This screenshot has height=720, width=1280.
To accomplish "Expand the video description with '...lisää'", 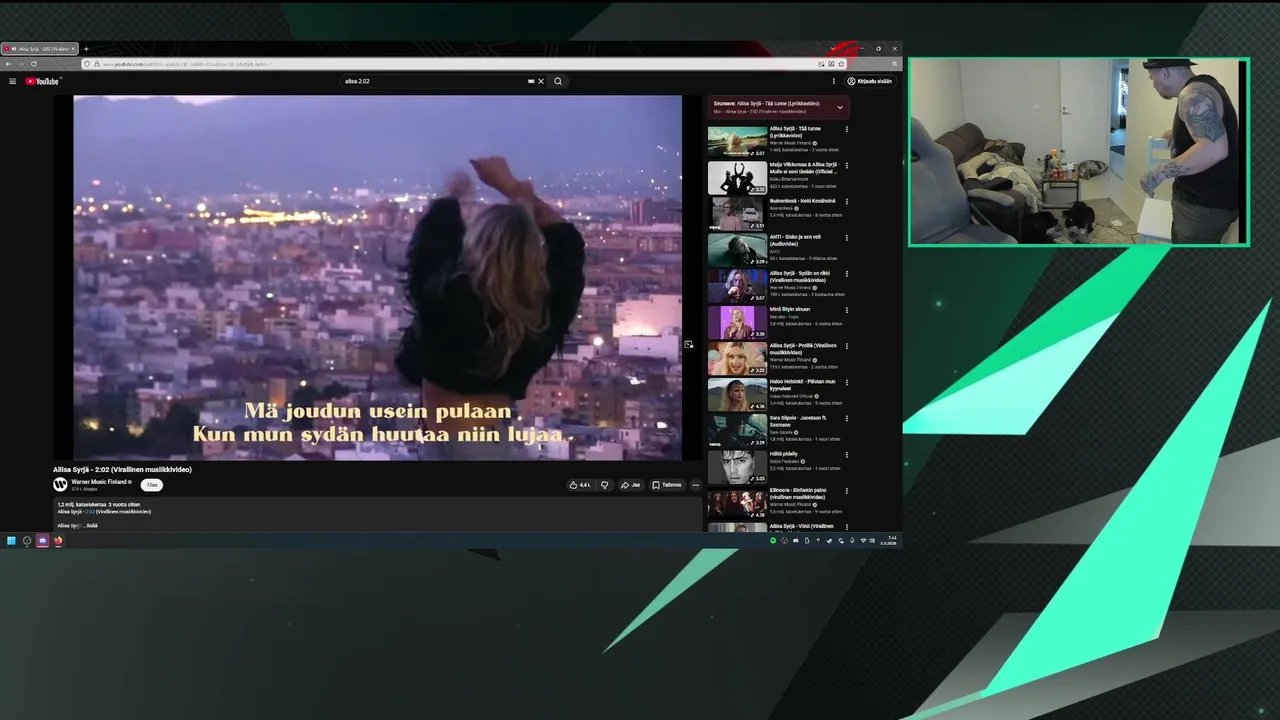I will 89,525.
